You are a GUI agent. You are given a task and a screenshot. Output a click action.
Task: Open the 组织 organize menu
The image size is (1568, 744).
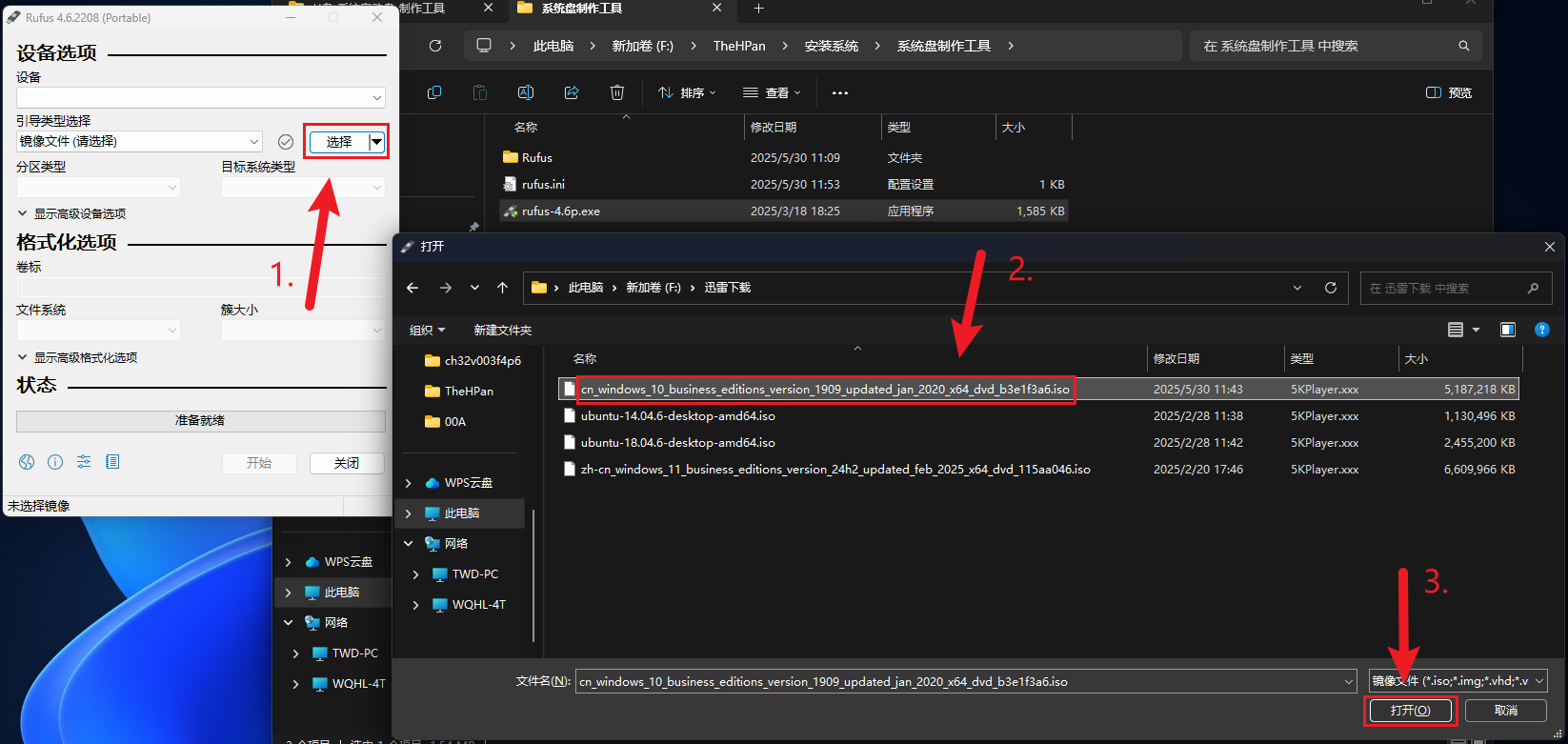click(x=427, y=330)
